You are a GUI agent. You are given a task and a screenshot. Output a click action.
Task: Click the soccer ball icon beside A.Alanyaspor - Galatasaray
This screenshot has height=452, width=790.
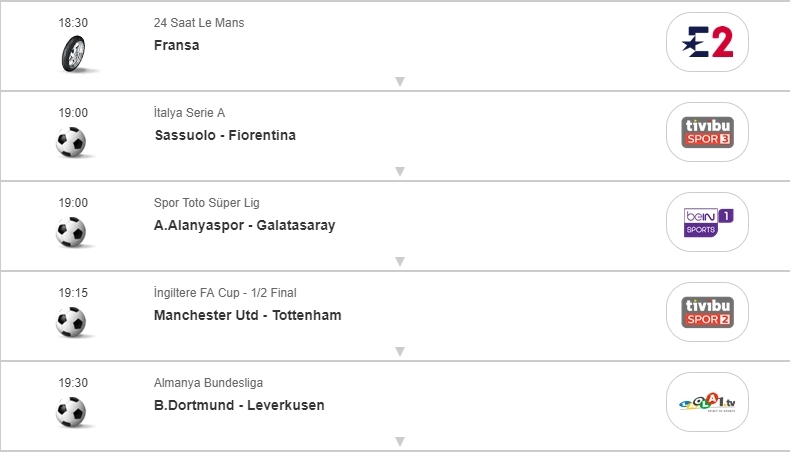(x=72, y=232)
